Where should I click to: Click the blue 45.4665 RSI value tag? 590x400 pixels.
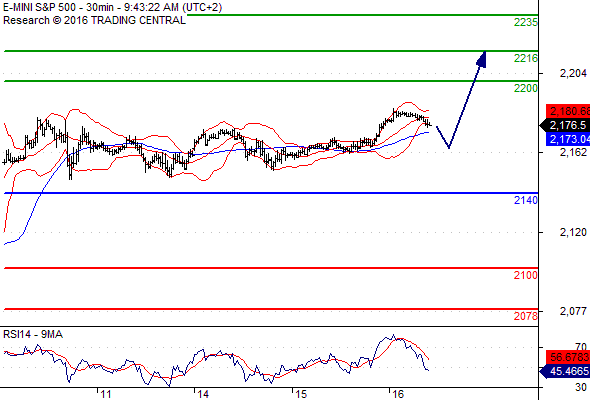(565, 372)
